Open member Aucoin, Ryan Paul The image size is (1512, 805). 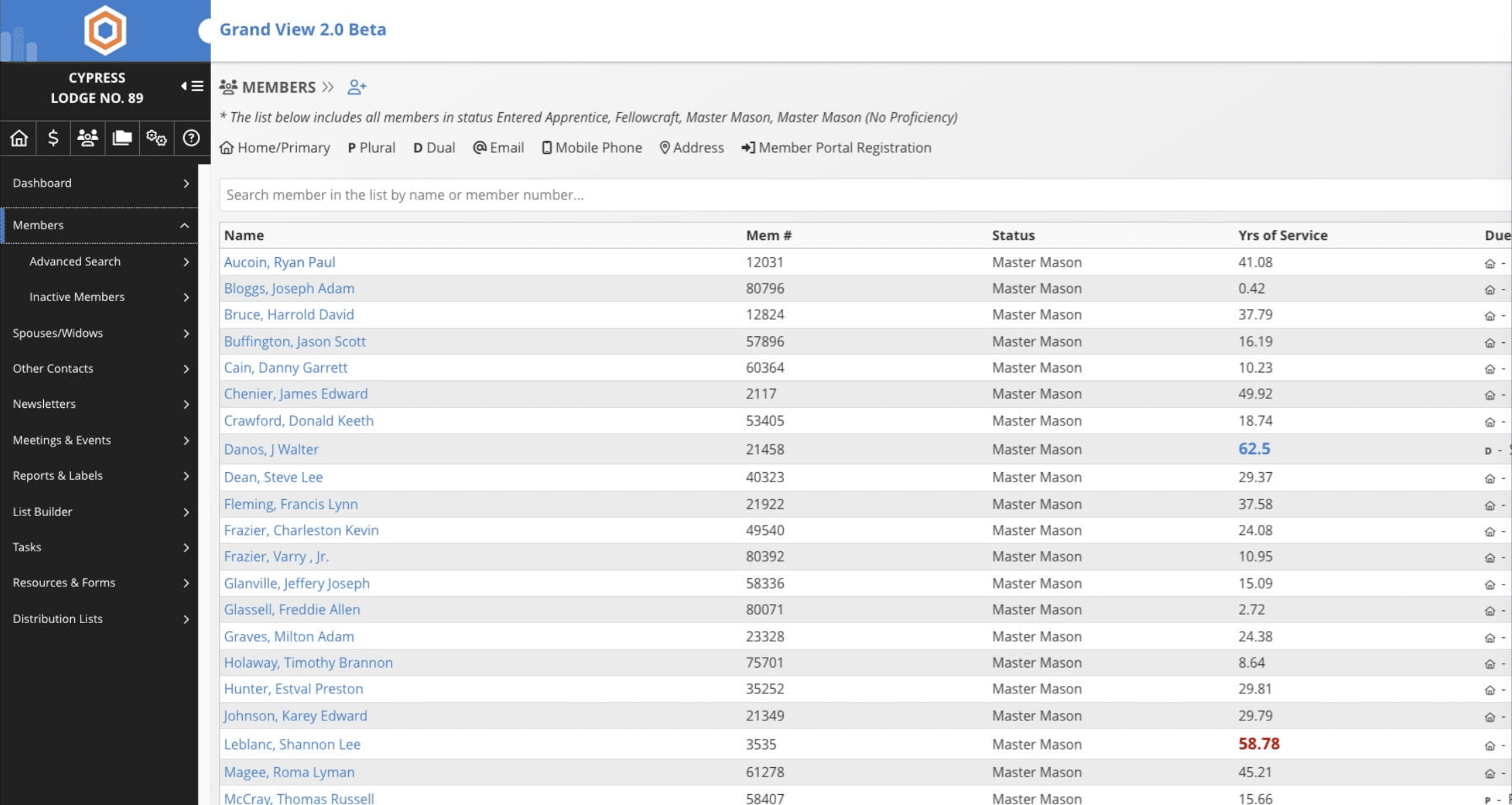tap(279, 262)
